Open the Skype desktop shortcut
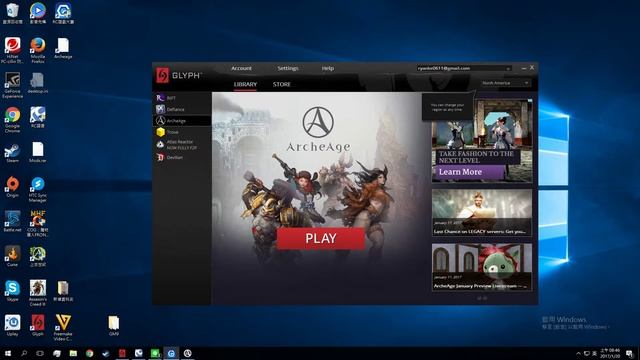Viewport: 640px width, 360px height. (x=12, y=291)
